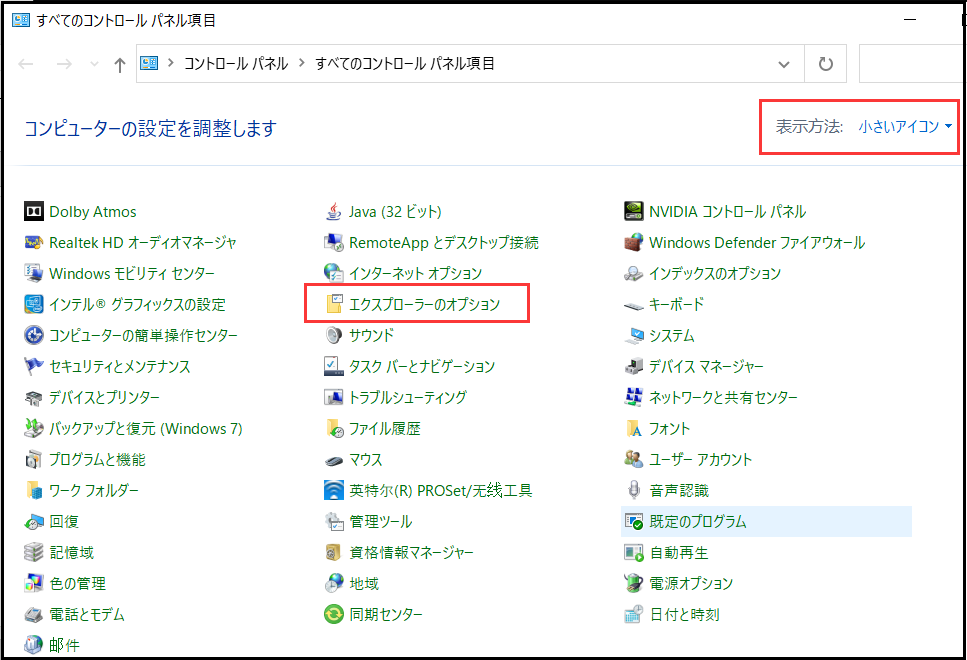Open the RemoteApp とデスクトップ接続 icon
The width and height of the screenshot is (967, 660).
pos(334,242)
